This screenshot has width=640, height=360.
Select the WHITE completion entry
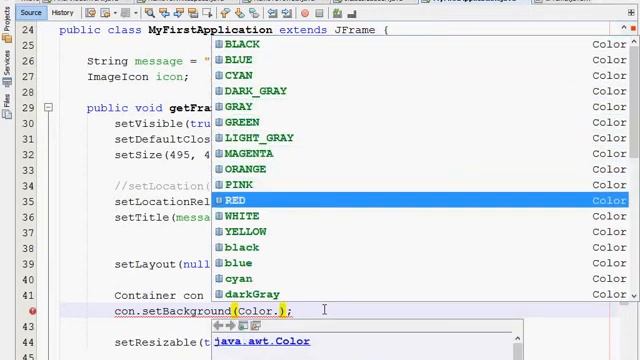tap(420, 216)
